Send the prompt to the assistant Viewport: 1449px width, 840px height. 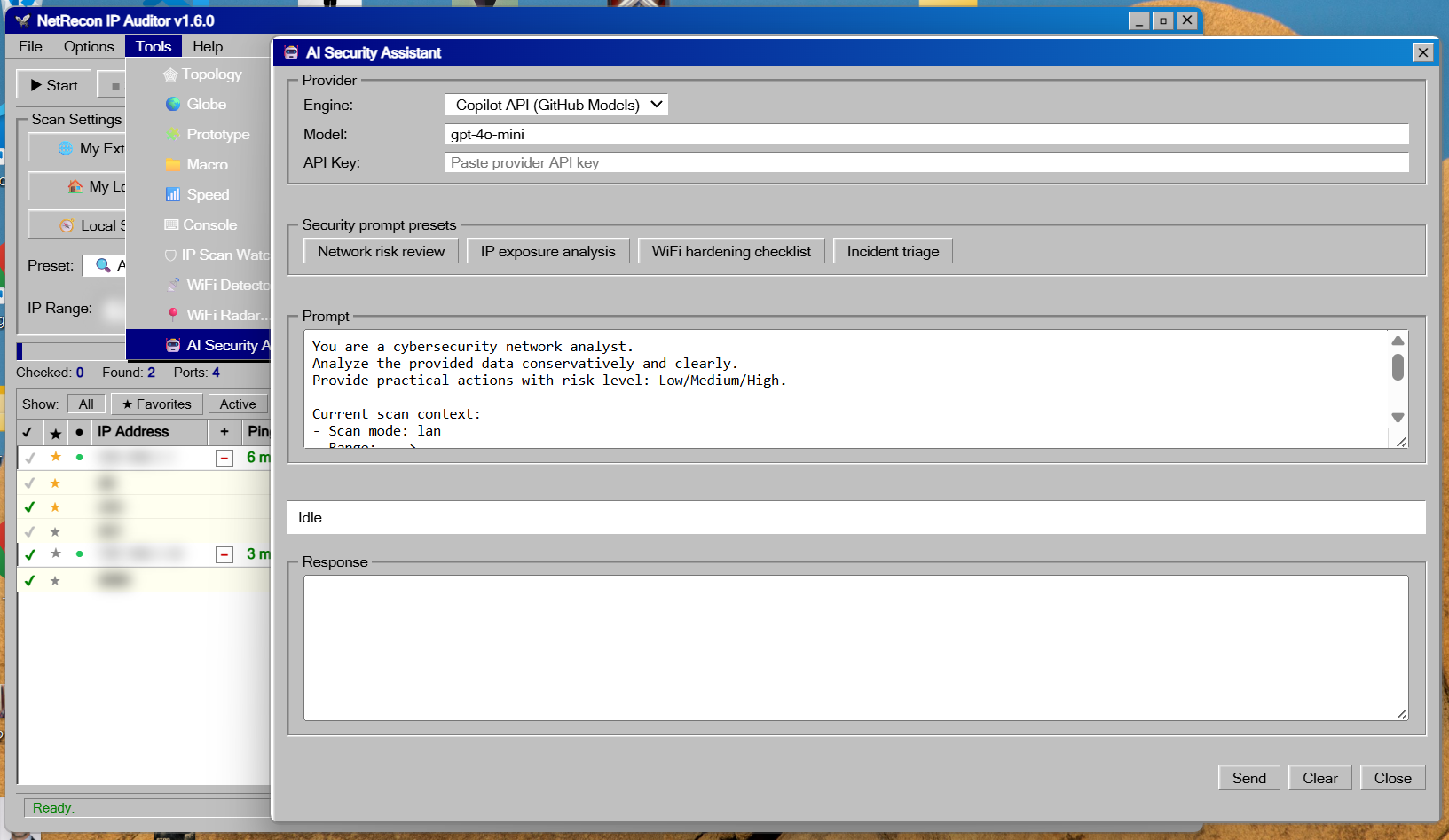[1249, 778]
